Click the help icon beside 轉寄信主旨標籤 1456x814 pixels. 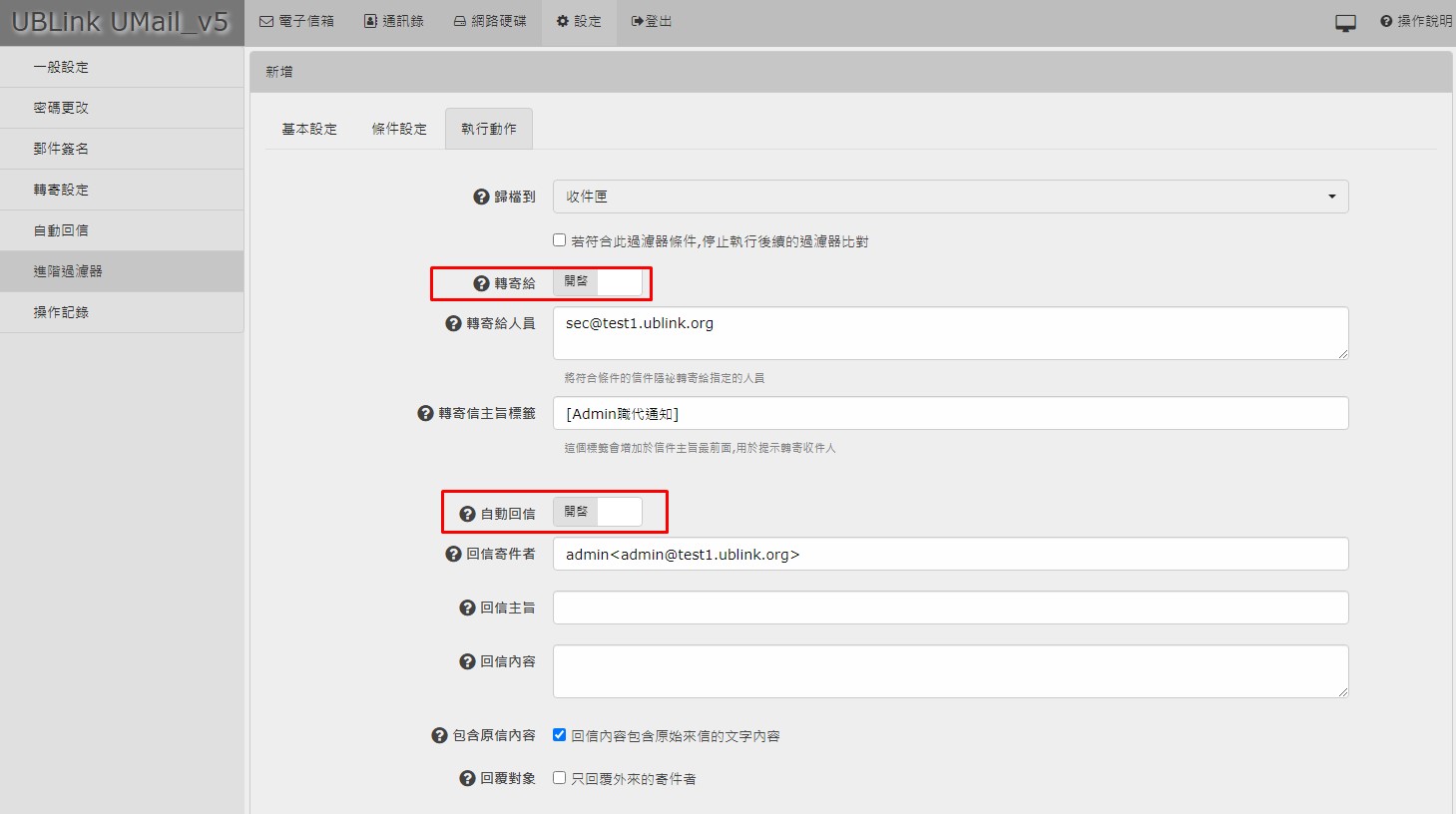click(x=425, y=413)
